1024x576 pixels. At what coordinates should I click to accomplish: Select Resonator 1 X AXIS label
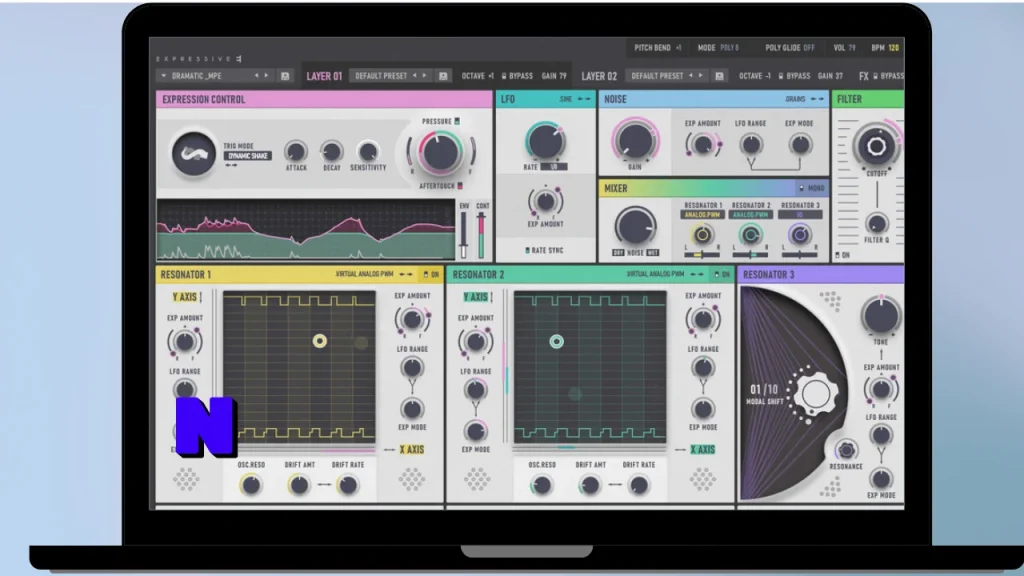pyautogui.click(x=411, y=450)
